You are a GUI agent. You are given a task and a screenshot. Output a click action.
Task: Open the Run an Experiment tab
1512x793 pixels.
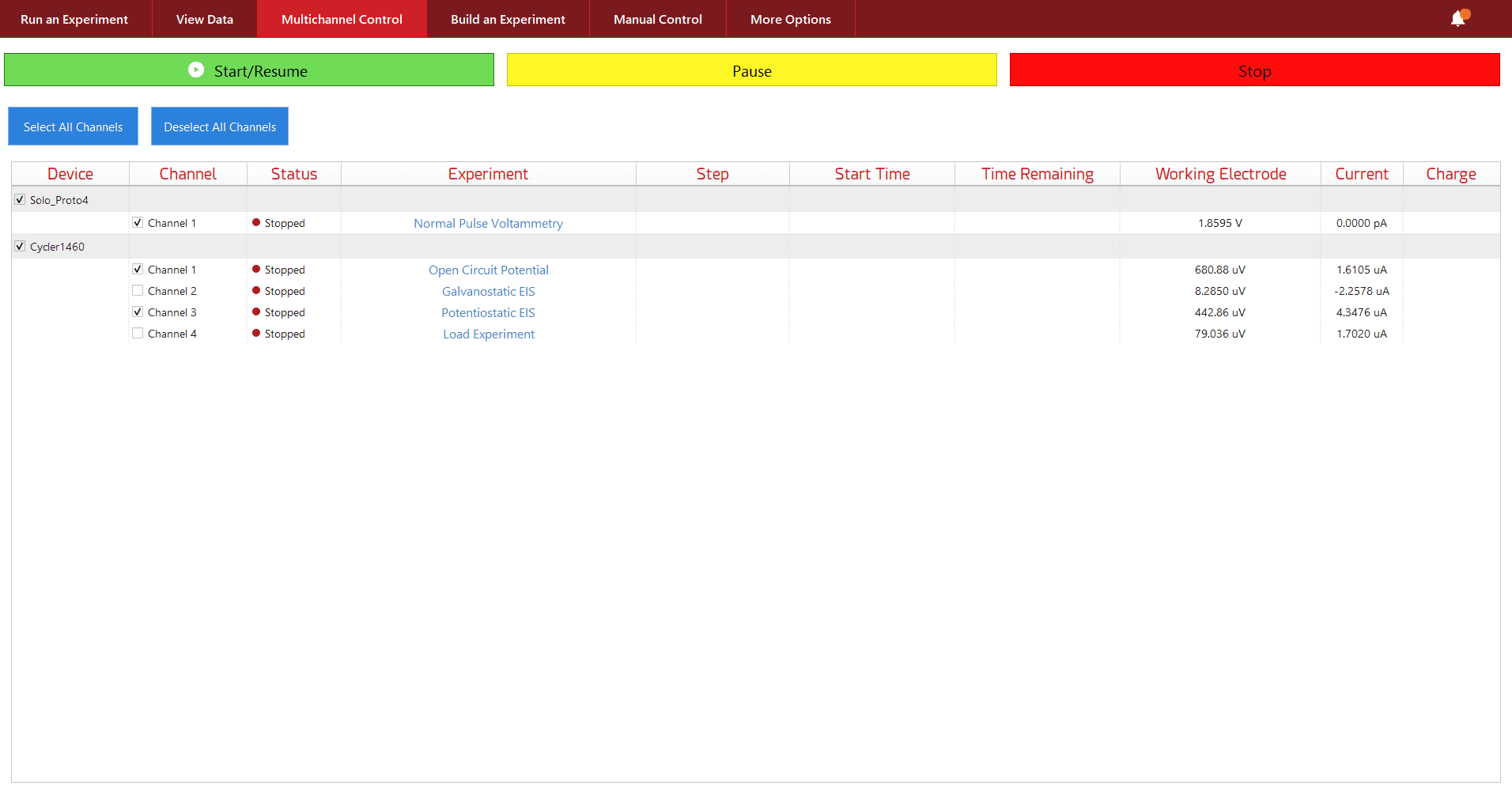[x=74, y=19]
